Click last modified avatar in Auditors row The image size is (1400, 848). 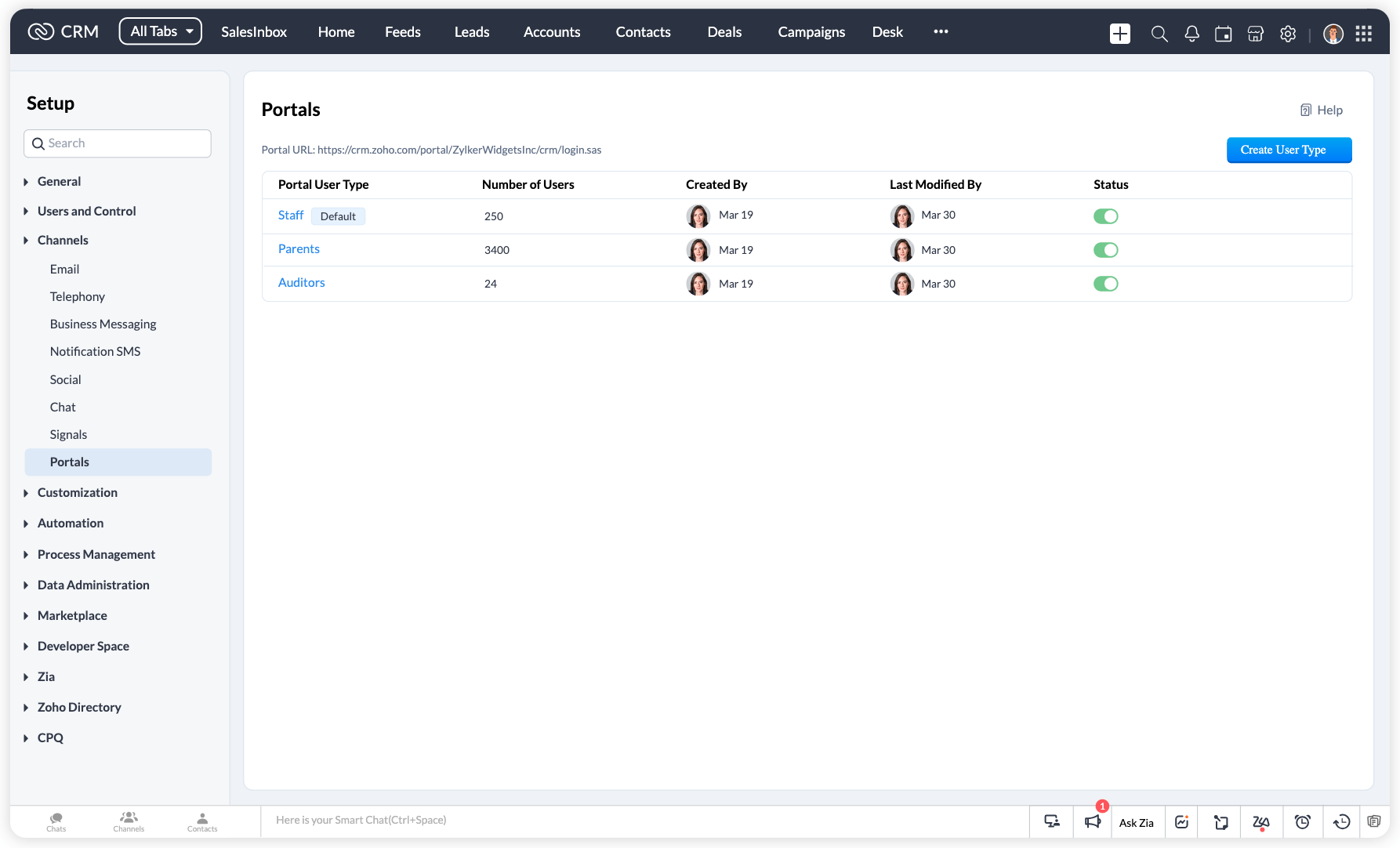[x=902, y=284]
